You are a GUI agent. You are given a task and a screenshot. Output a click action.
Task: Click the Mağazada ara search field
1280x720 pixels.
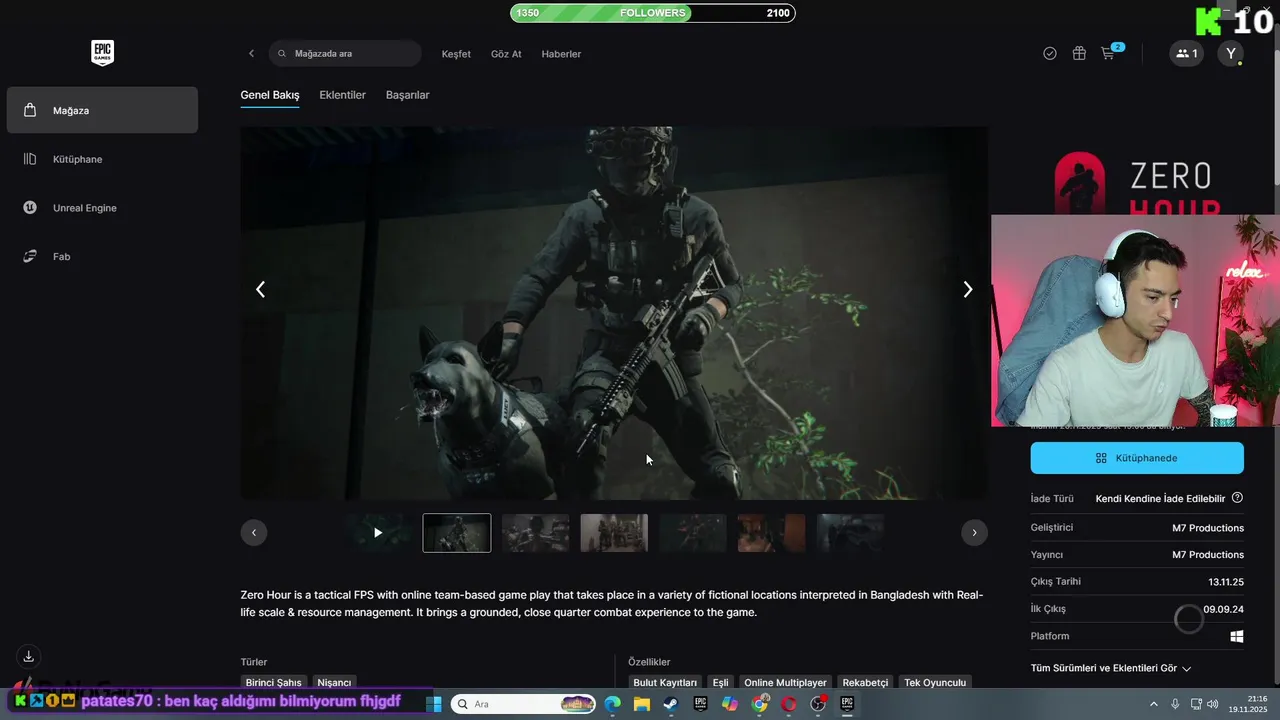pos(345,54)
